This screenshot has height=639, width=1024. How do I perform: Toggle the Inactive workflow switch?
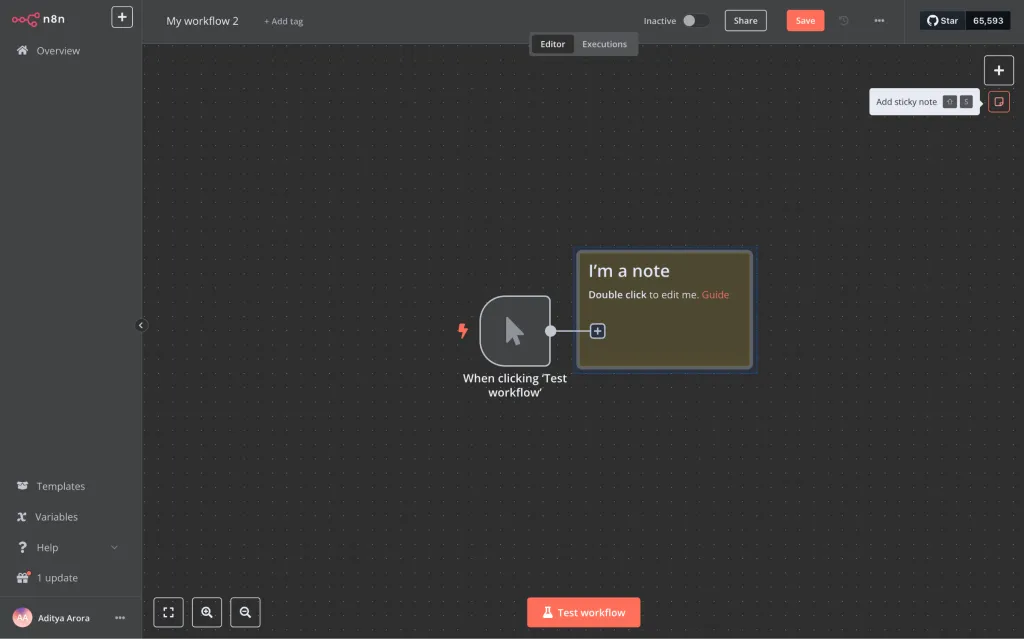coord(696,21)
